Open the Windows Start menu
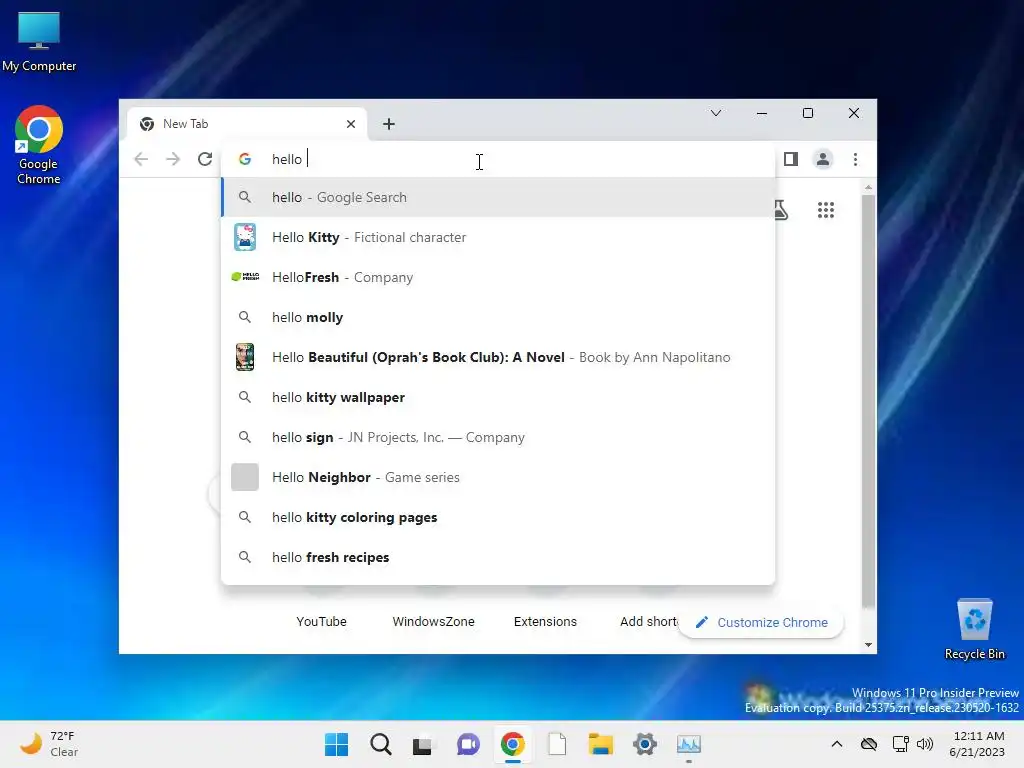 336,744
